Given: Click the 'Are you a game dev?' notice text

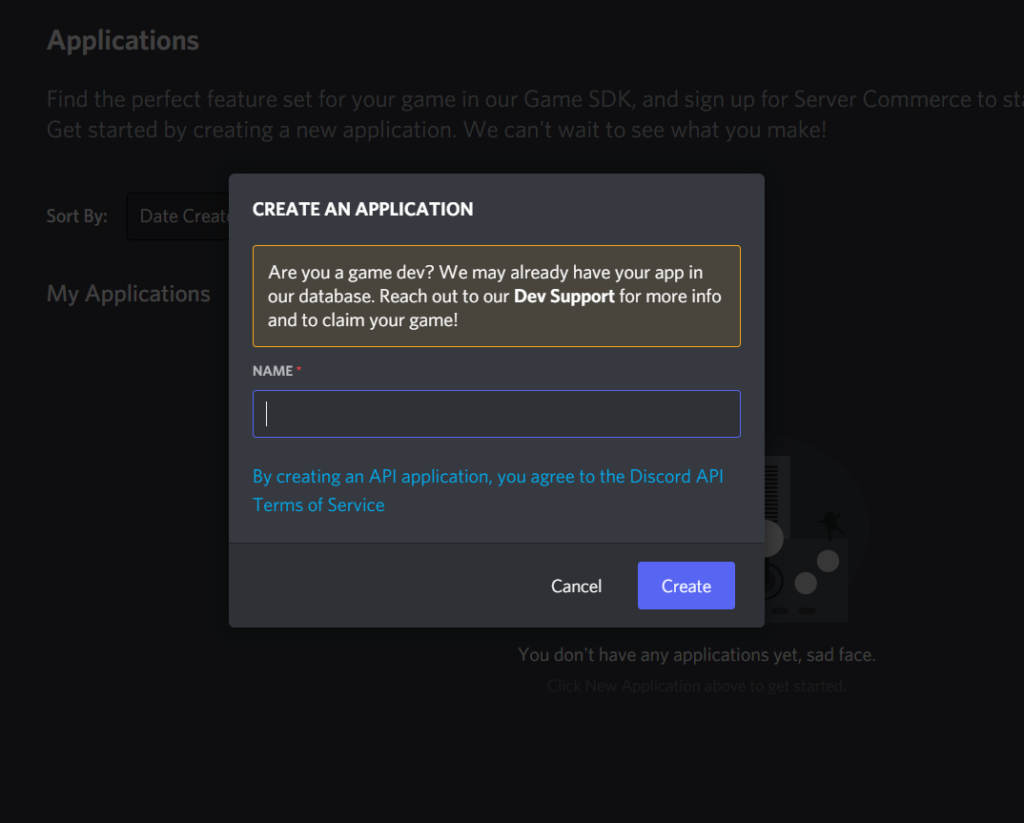Looking at the screenshot, I should click(494, 296).
